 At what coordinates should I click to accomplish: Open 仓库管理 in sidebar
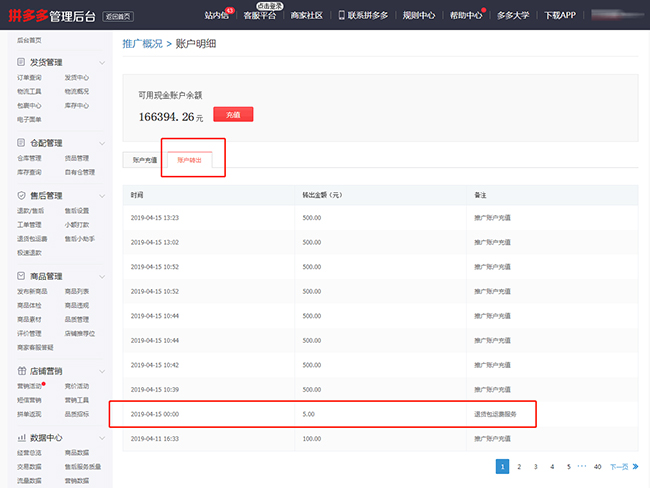point(29,158)
